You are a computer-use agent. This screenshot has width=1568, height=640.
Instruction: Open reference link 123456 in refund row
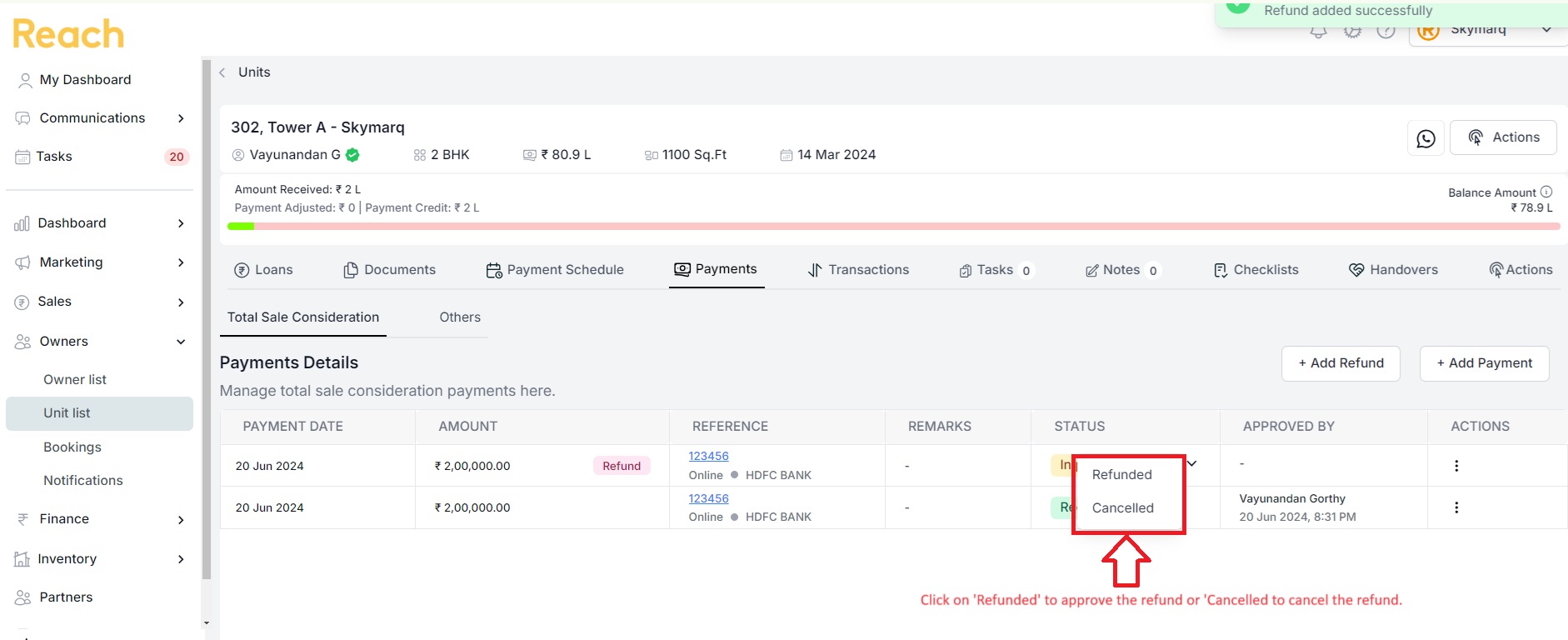[708, 456]
